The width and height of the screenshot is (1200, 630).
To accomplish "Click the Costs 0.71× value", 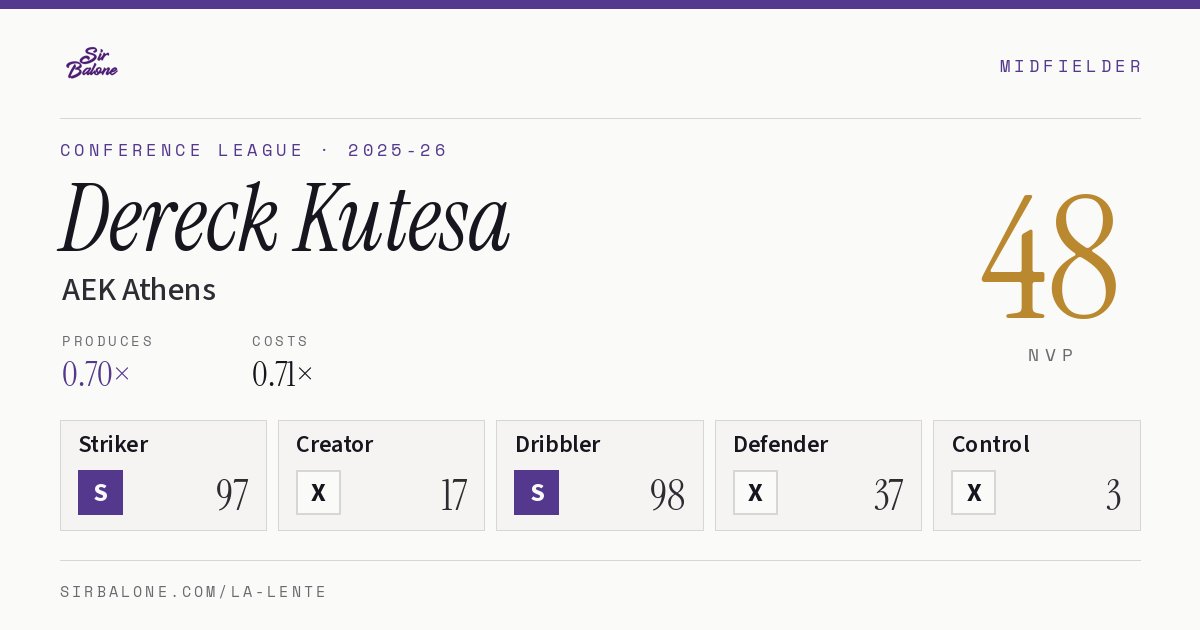I will pos(283,374).
